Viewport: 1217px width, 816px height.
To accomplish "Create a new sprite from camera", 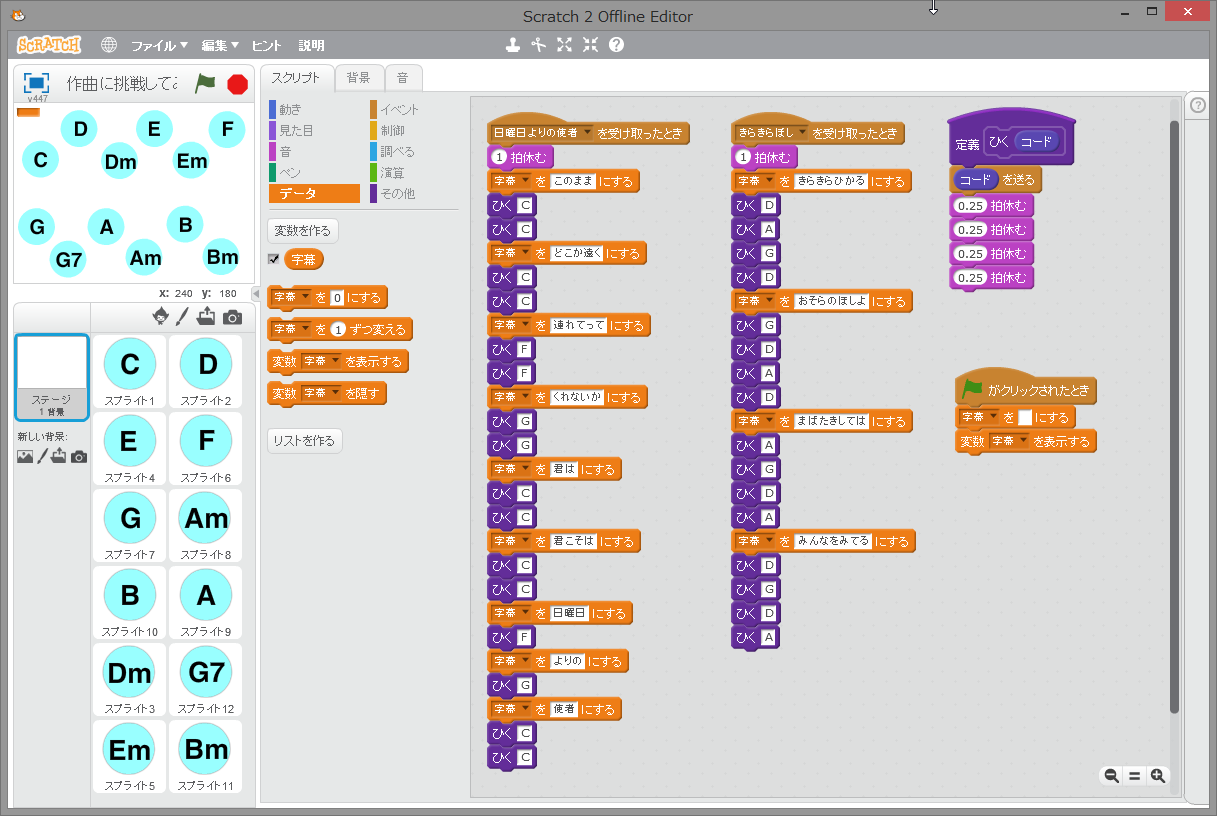I will 232,317.
